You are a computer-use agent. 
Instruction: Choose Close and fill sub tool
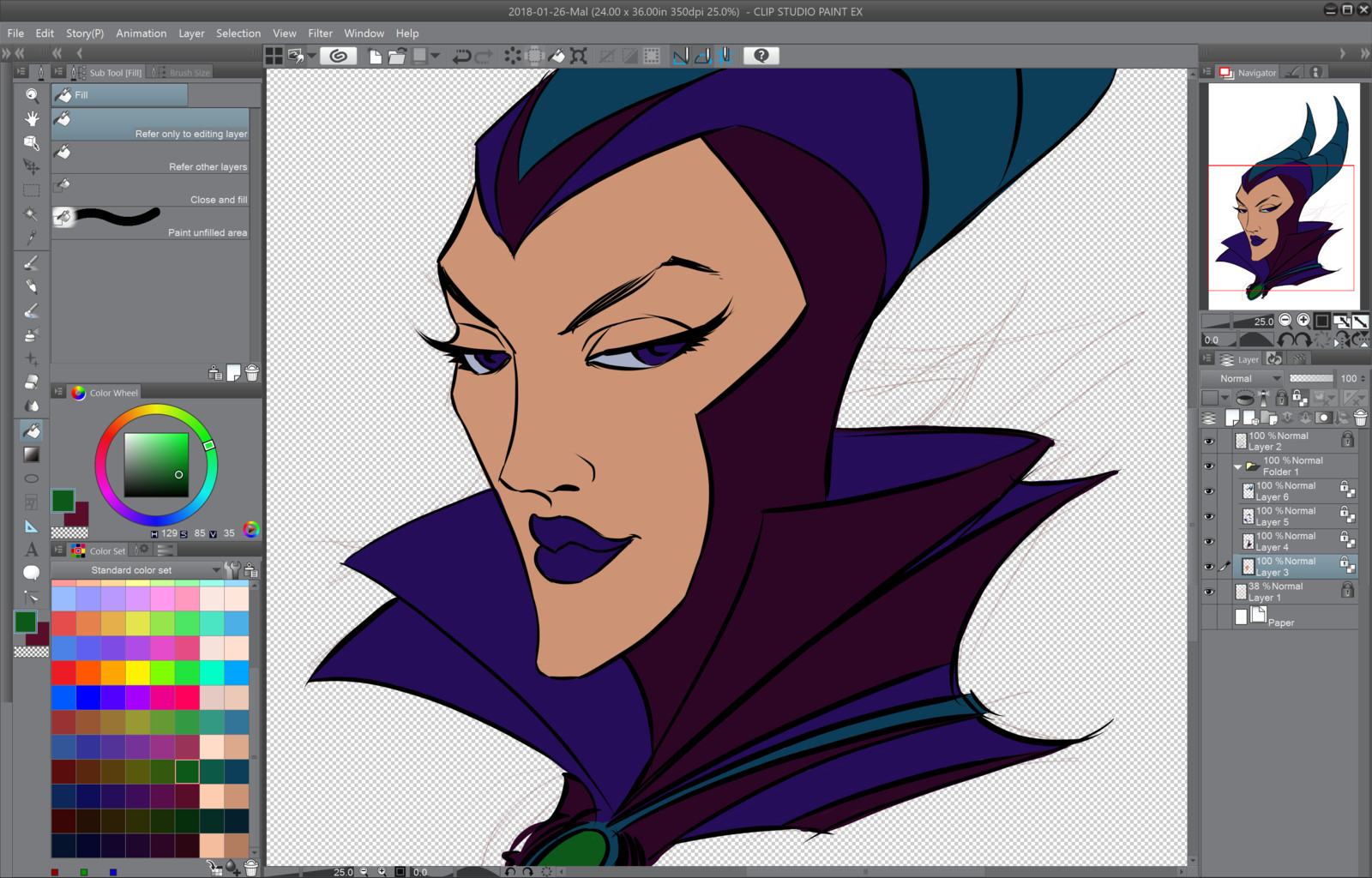(150, 191)
